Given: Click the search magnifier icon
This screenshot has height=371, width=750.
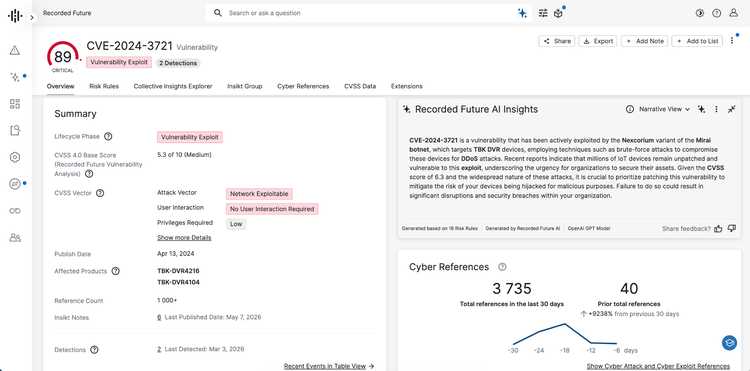Looking at the screenshot, I should click(218, 13).
